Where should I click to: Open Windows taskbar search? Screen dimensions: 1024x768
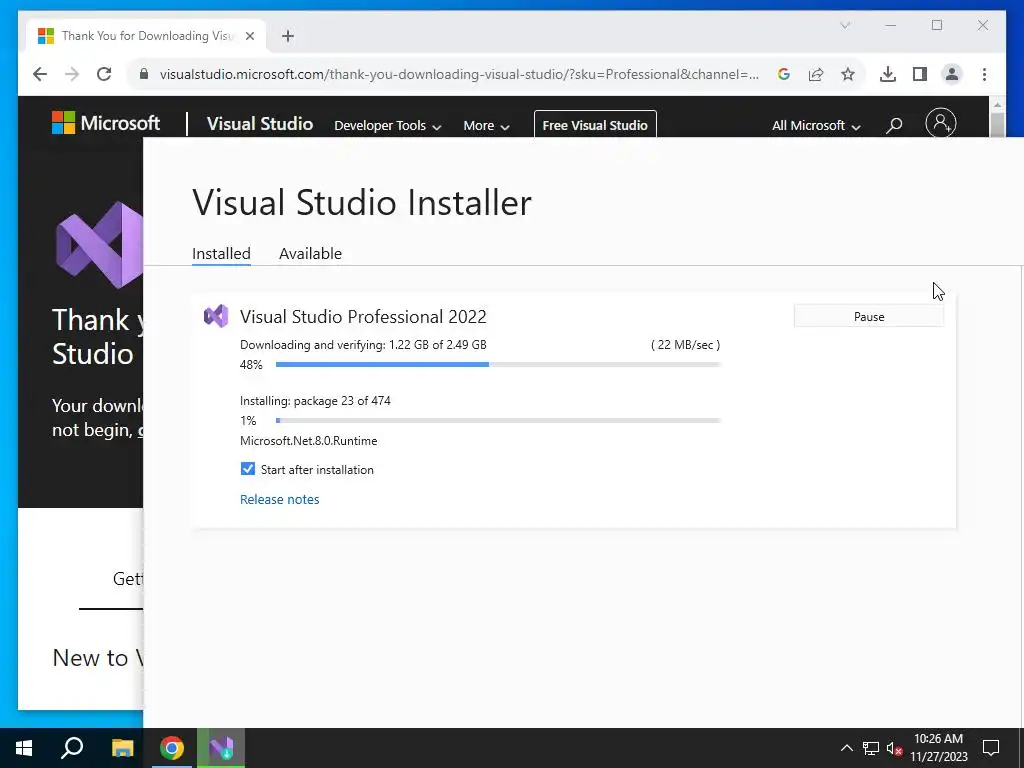pyautogui.click(x=72, y=748)
